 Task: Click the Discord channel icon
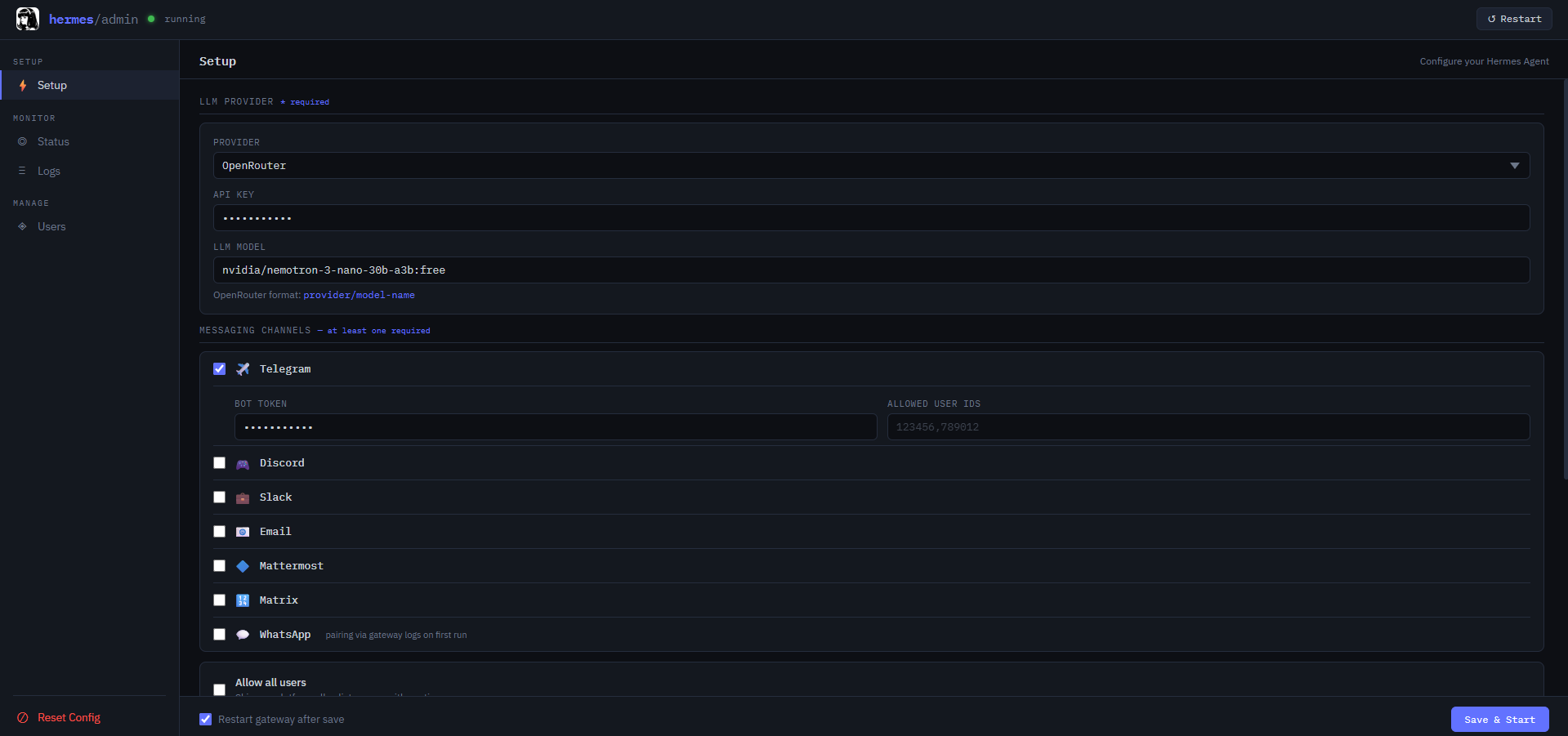pyautogui.click(x=243, y=463)
